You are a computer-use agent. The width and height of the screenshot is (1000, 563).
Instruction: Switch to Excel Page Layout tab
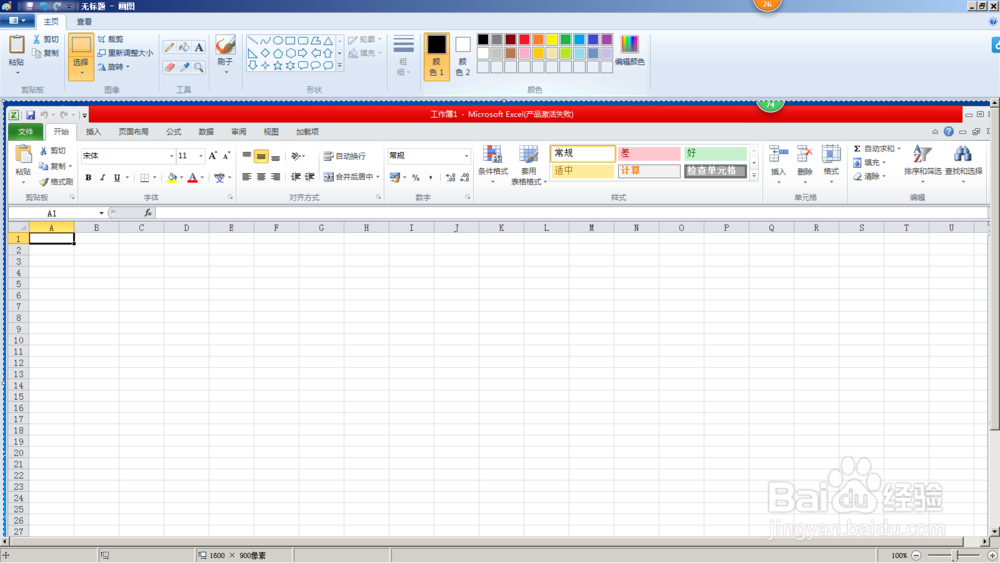click(133, 132)
